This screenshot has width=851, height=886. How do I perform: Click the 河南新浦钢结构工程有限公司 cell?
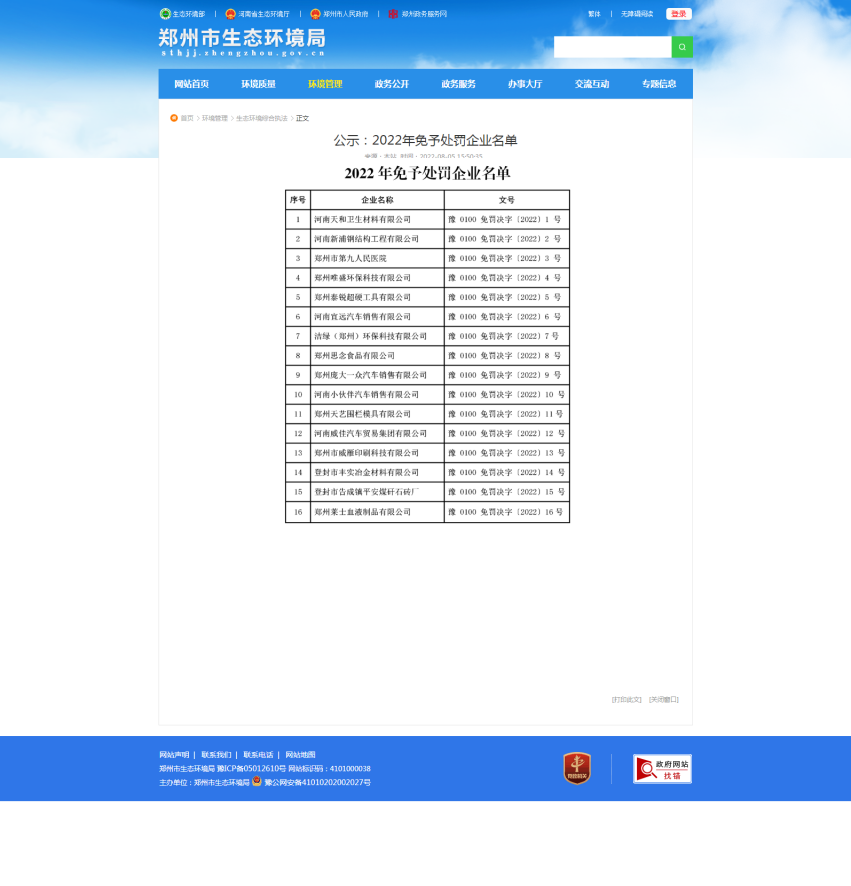(x=377, y=239)
